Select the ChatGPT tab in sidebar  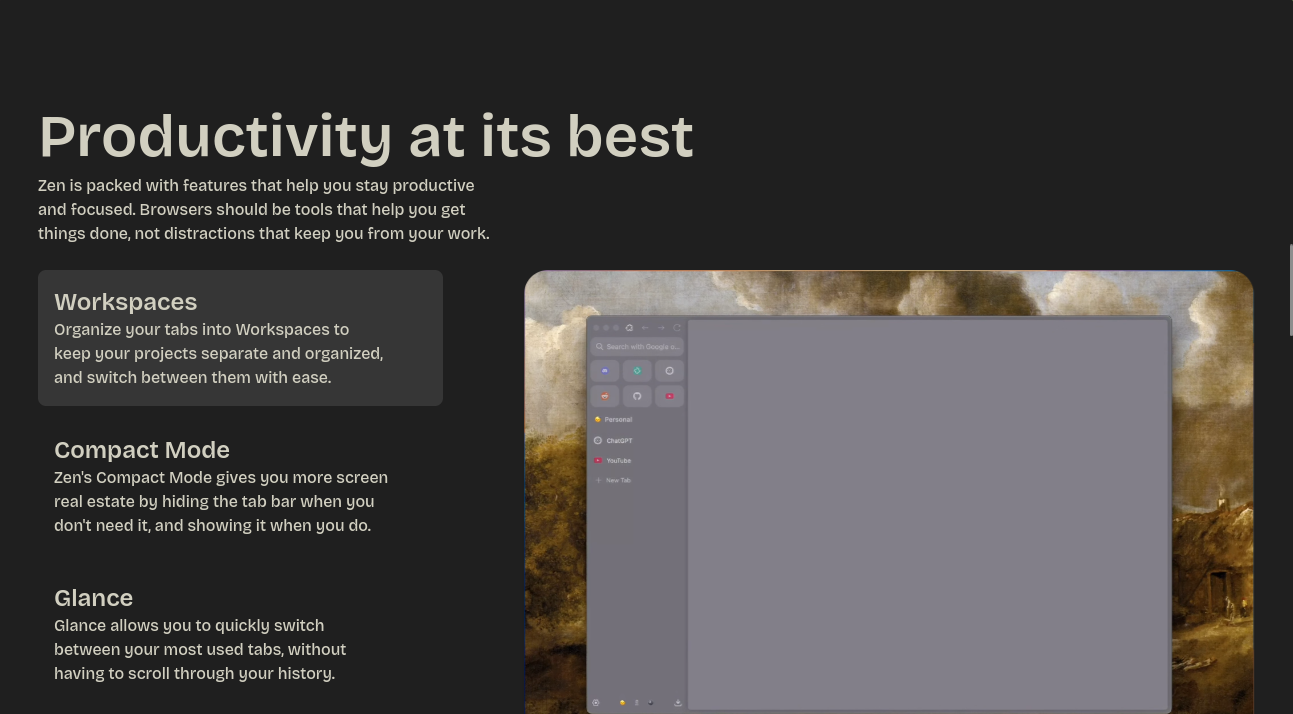tap(619, 441)
